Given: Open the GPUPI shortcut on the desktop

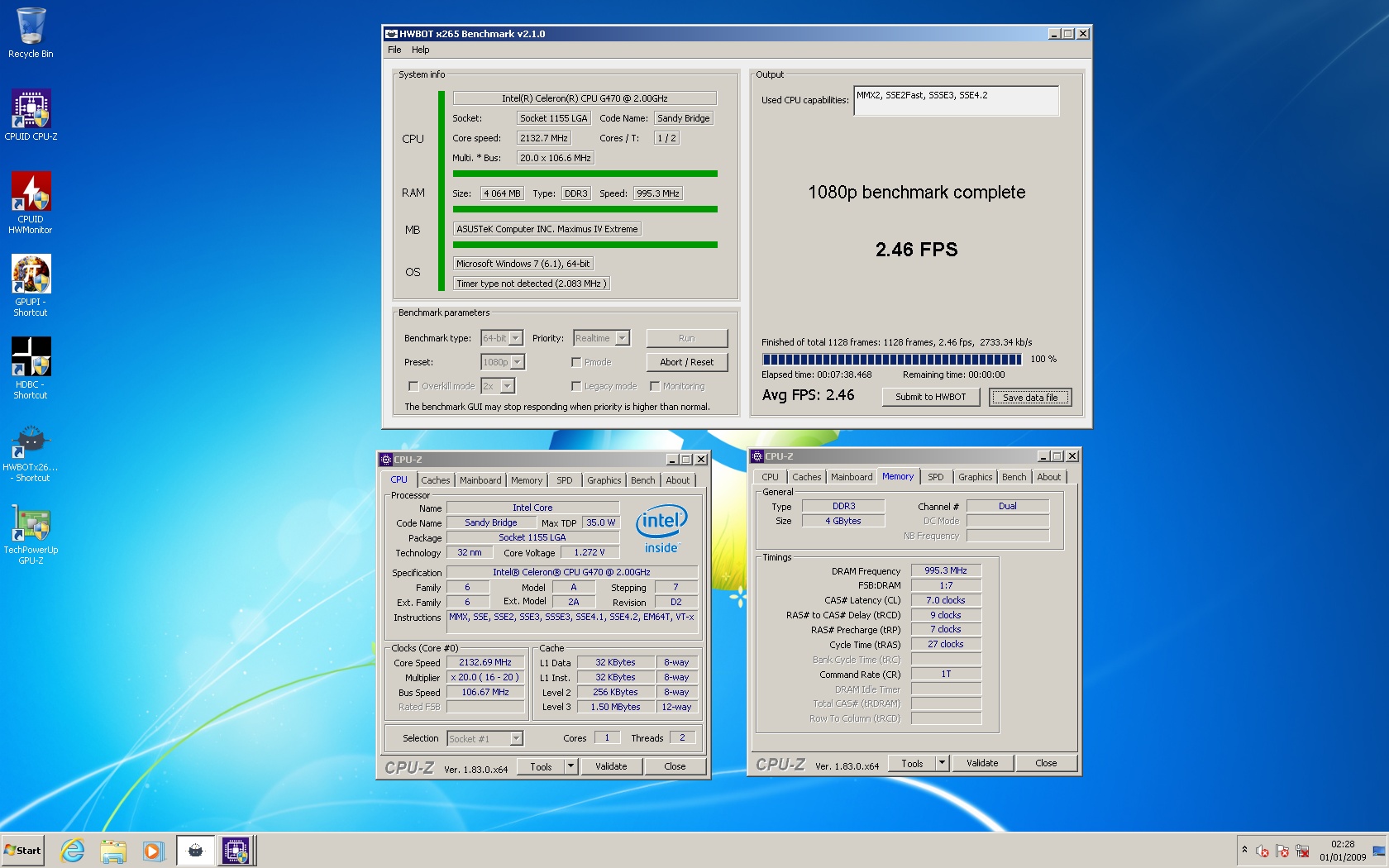Looking at the screenshot, I should pos(31,285).
